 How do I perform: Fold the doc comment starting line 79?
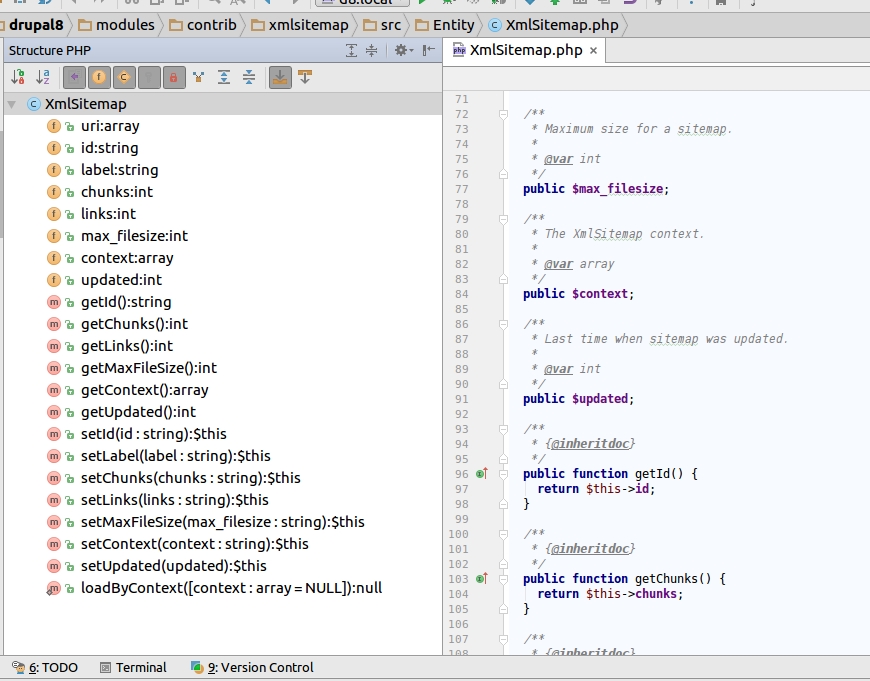[x=503, y=219]
